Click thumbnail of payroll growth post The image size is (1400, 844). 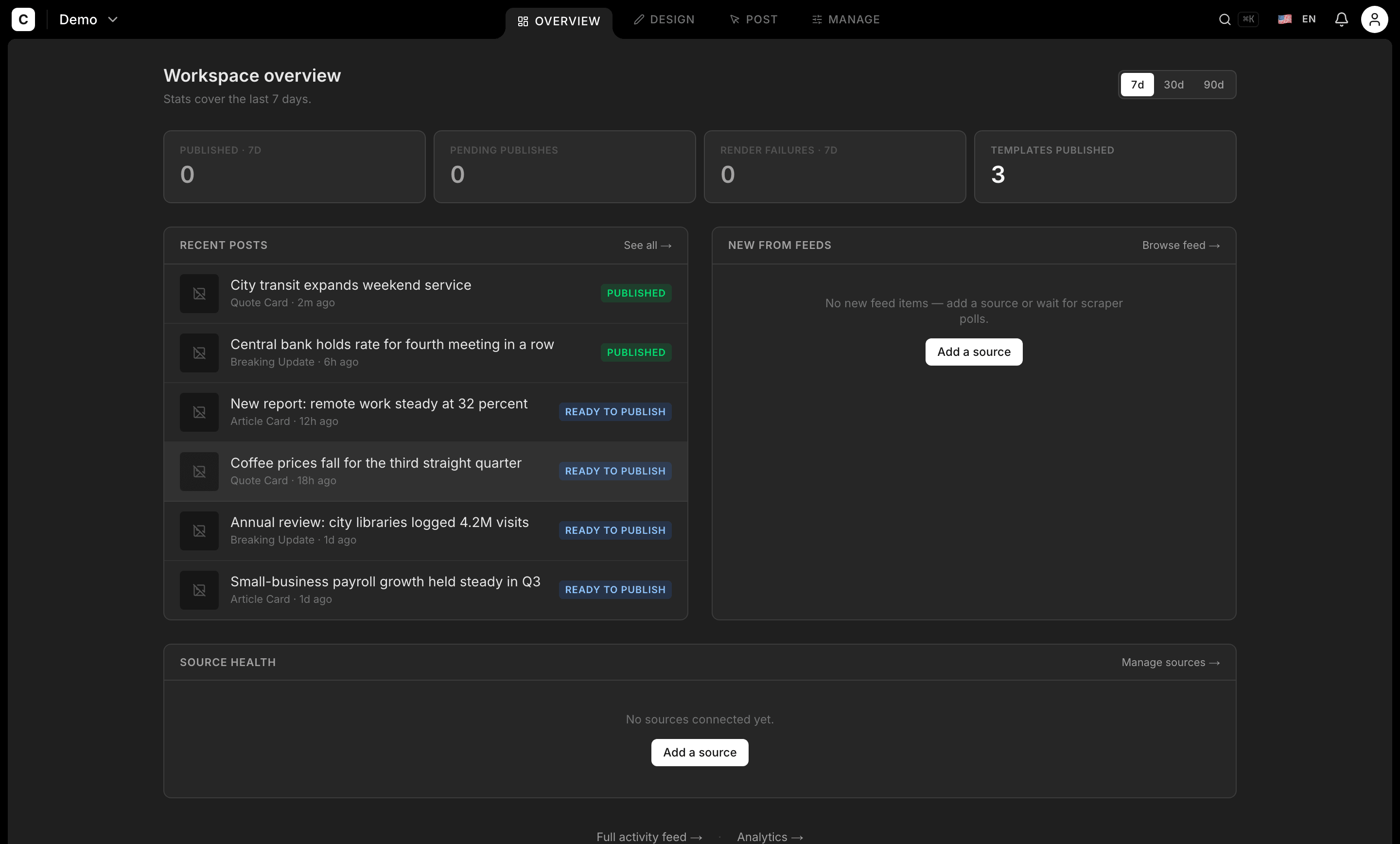tap(199, 590)
